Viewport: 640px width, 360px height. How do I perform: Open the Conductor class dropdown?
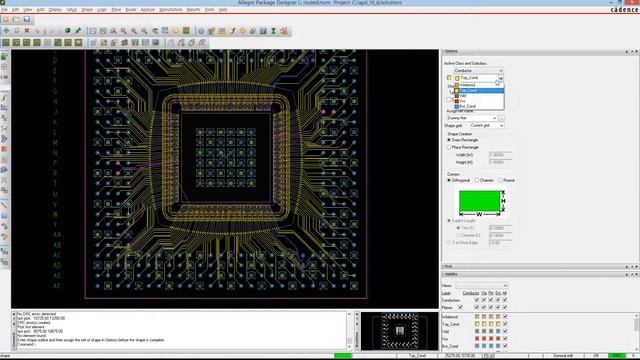(x=478, y=71)
